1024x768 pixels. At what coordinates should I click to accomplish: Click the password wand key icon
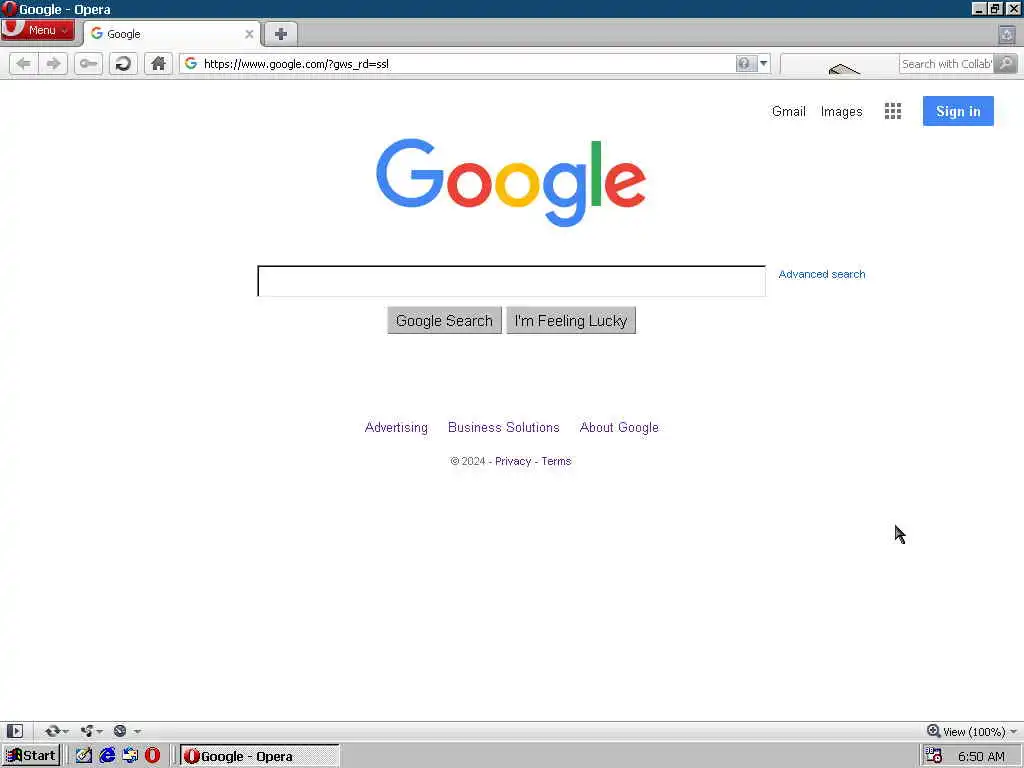coord(88,63)
